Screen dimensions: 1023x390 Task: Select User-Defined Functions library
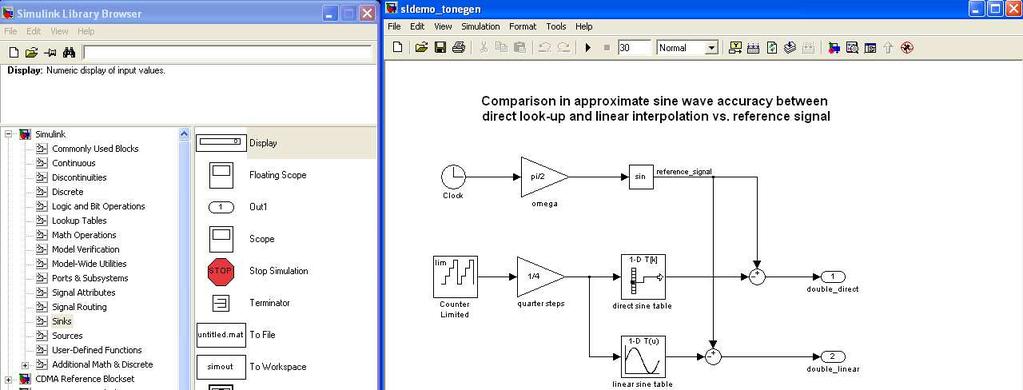pyautogui.click(x=97, y=350)
